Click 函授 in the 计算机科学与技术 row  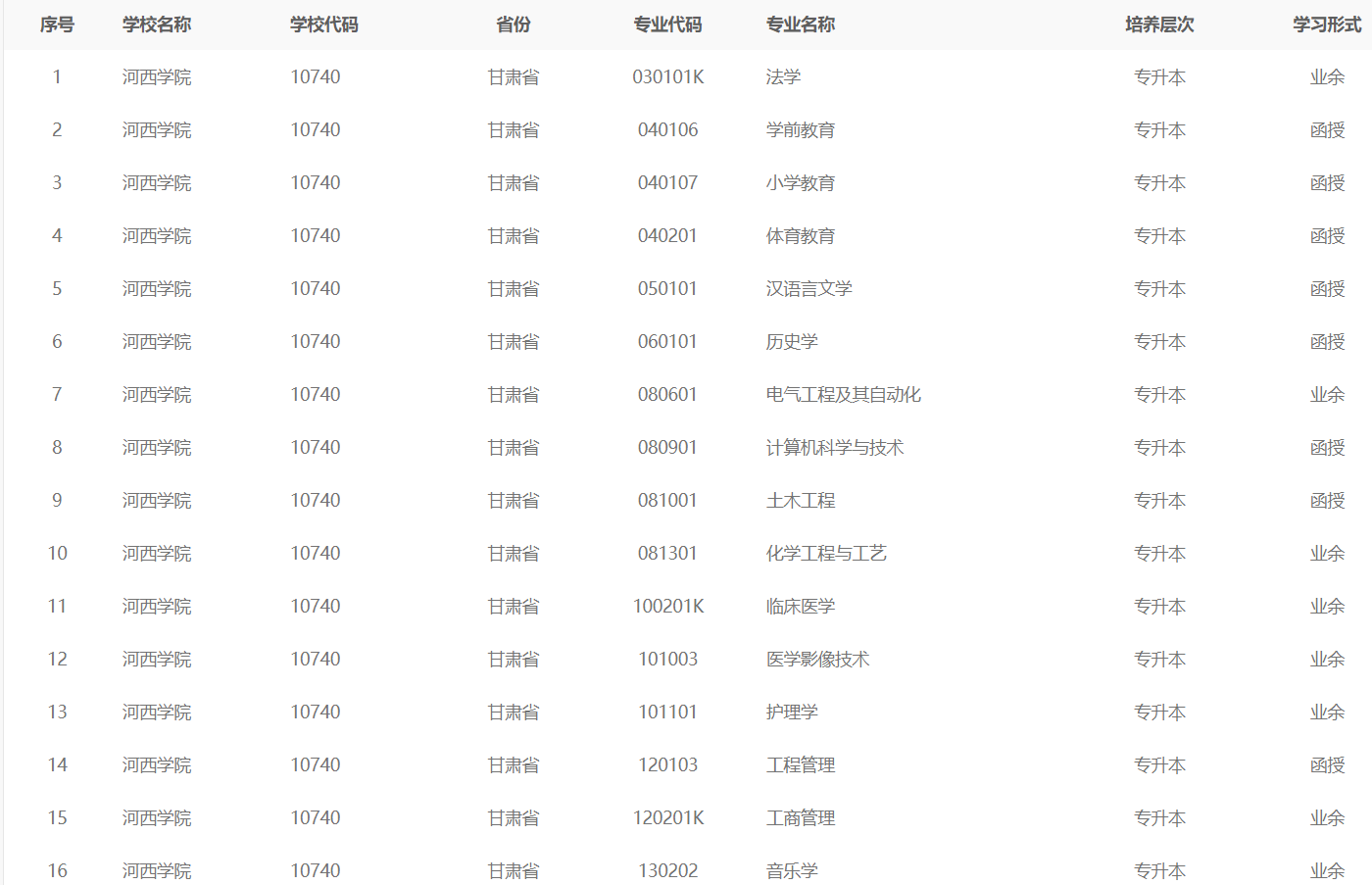(x=1328, y=448)
